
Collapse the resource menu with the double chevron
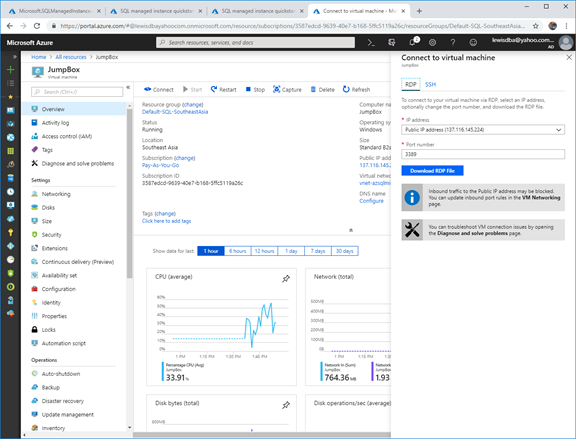click(x=128, y=87)
